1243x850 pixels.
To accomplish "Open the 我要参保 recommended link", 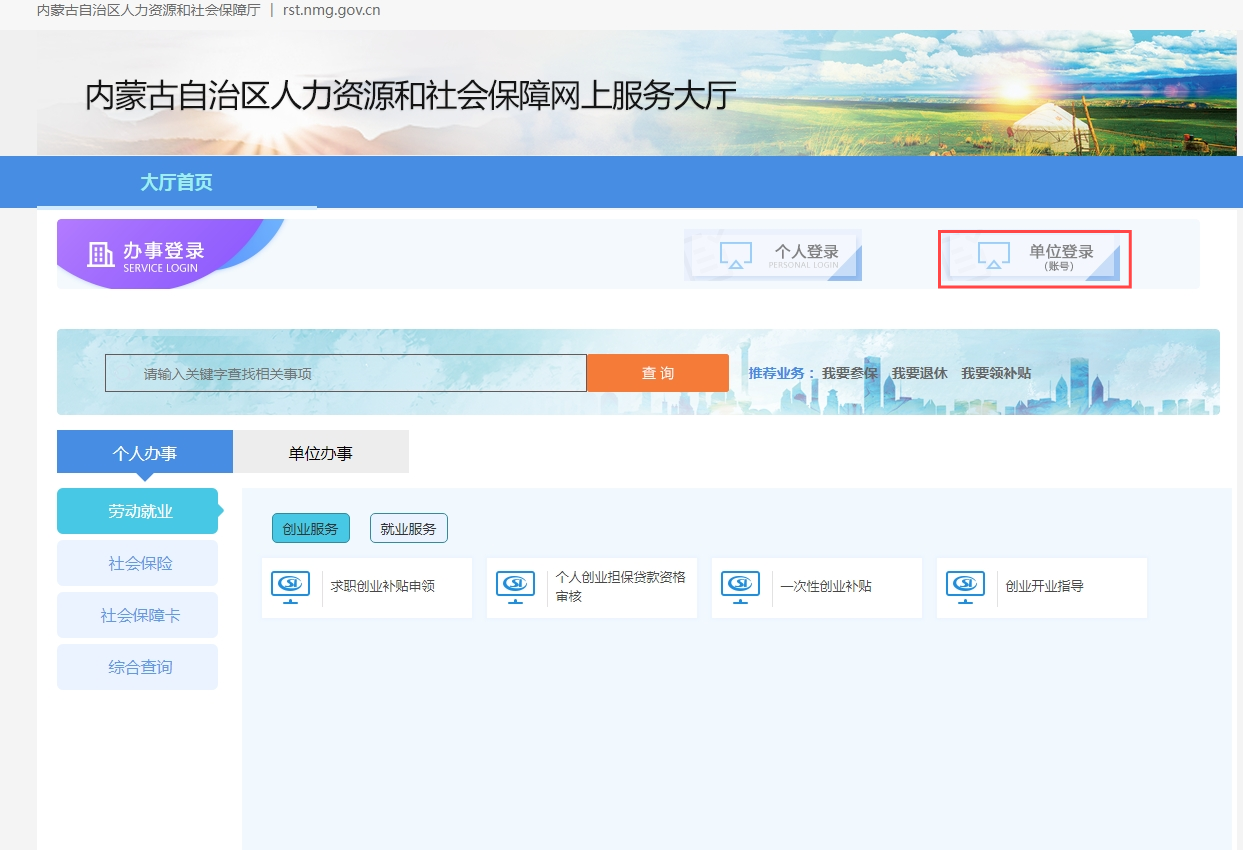I will [x=849, y=373].
